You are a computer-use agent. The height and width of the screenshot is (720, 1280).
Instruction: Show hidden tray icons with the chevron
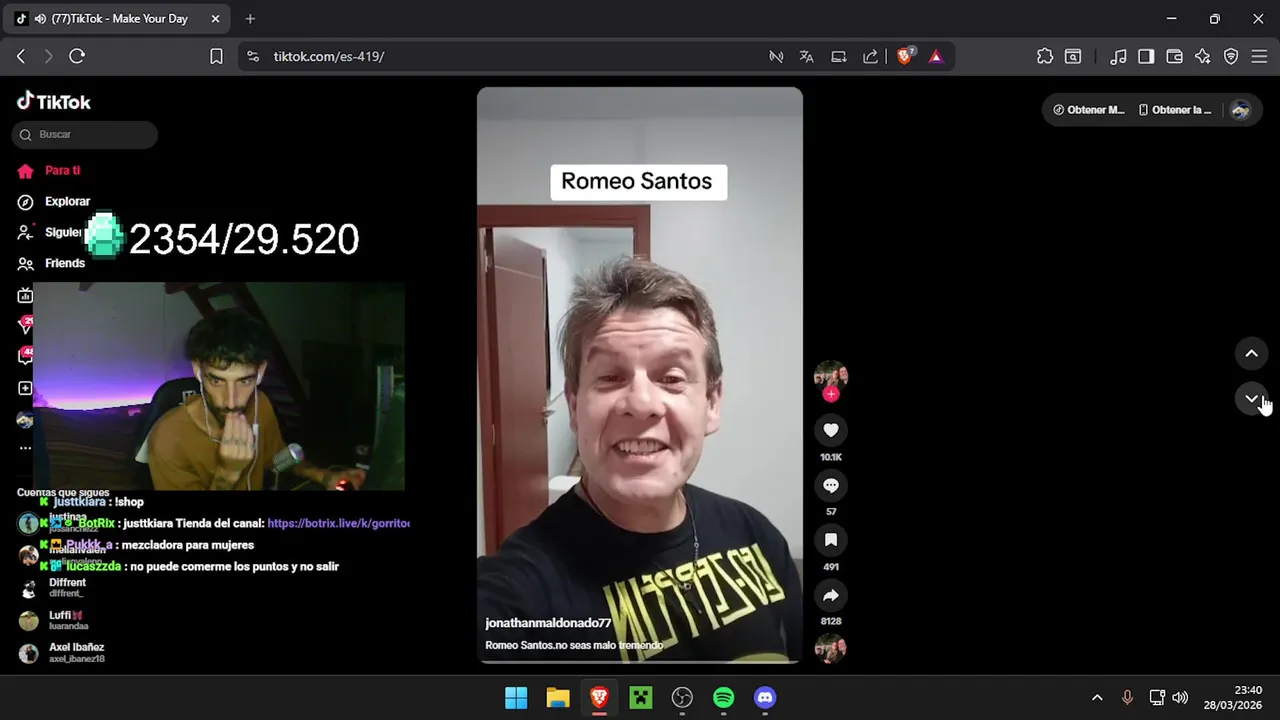point(1097,698)
